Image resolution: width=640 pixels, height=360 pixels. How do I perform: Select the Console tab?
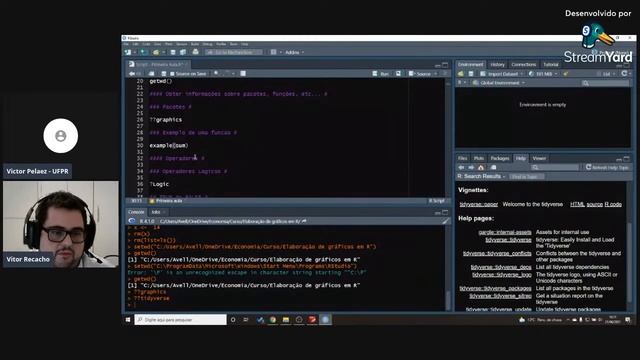click(x=136, y=212)
